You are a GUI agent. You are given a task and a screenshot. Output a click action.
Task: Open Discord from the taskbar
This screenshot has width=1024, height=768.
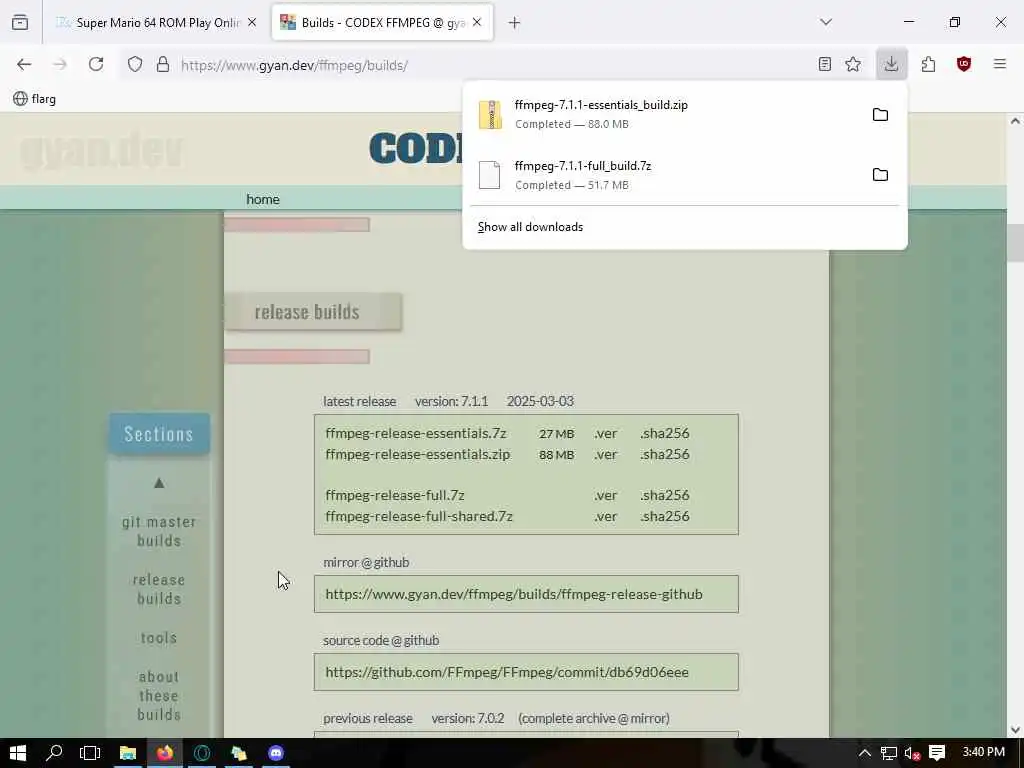[x=276, y=753]
